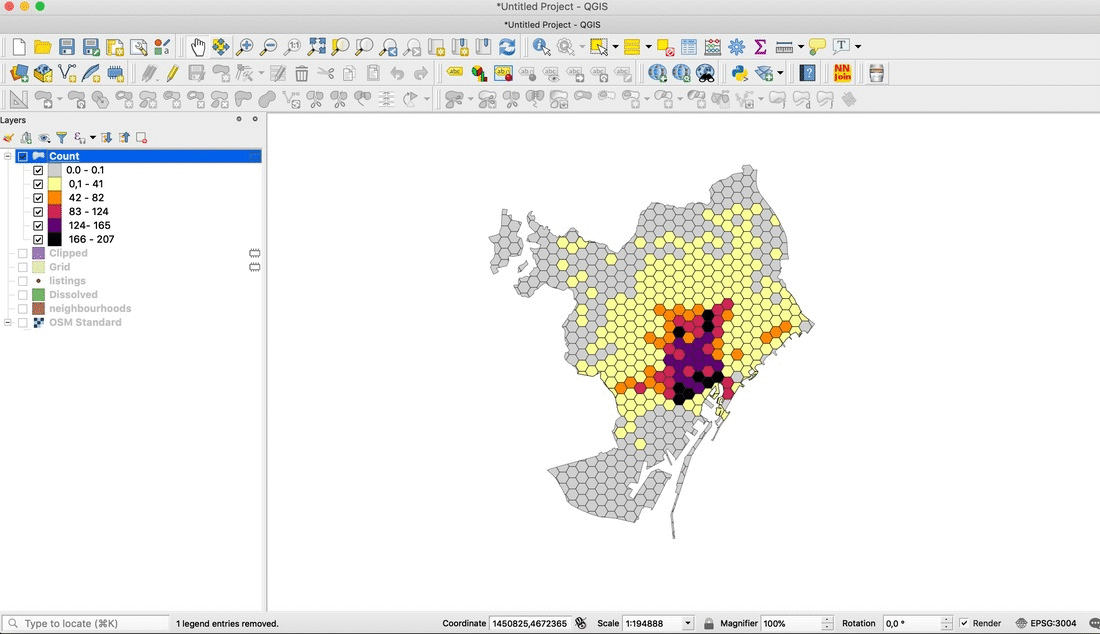
Task: Click the Filter Legend funnel icon
Action: pos(62,137)
